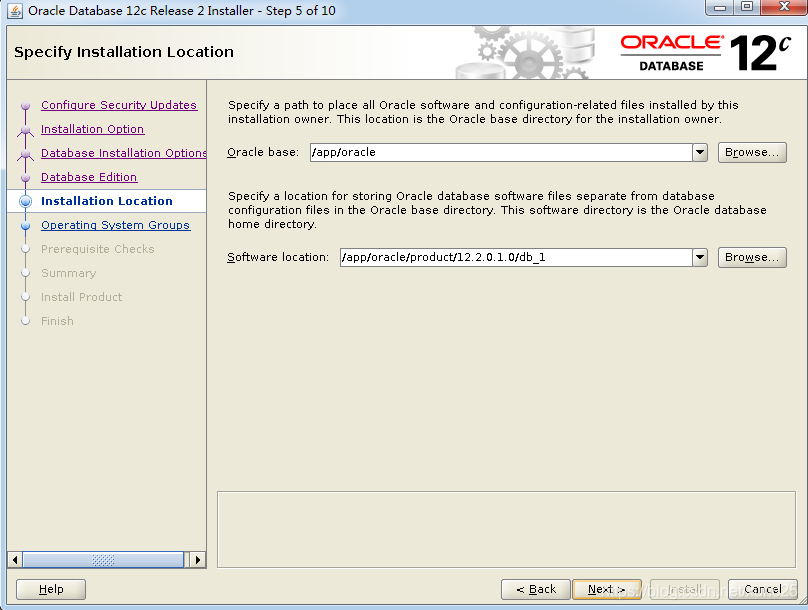This screenshot has width=808, height=610.
Task: Open the Oracle base dropdown arrow
Action: point(699,152)
